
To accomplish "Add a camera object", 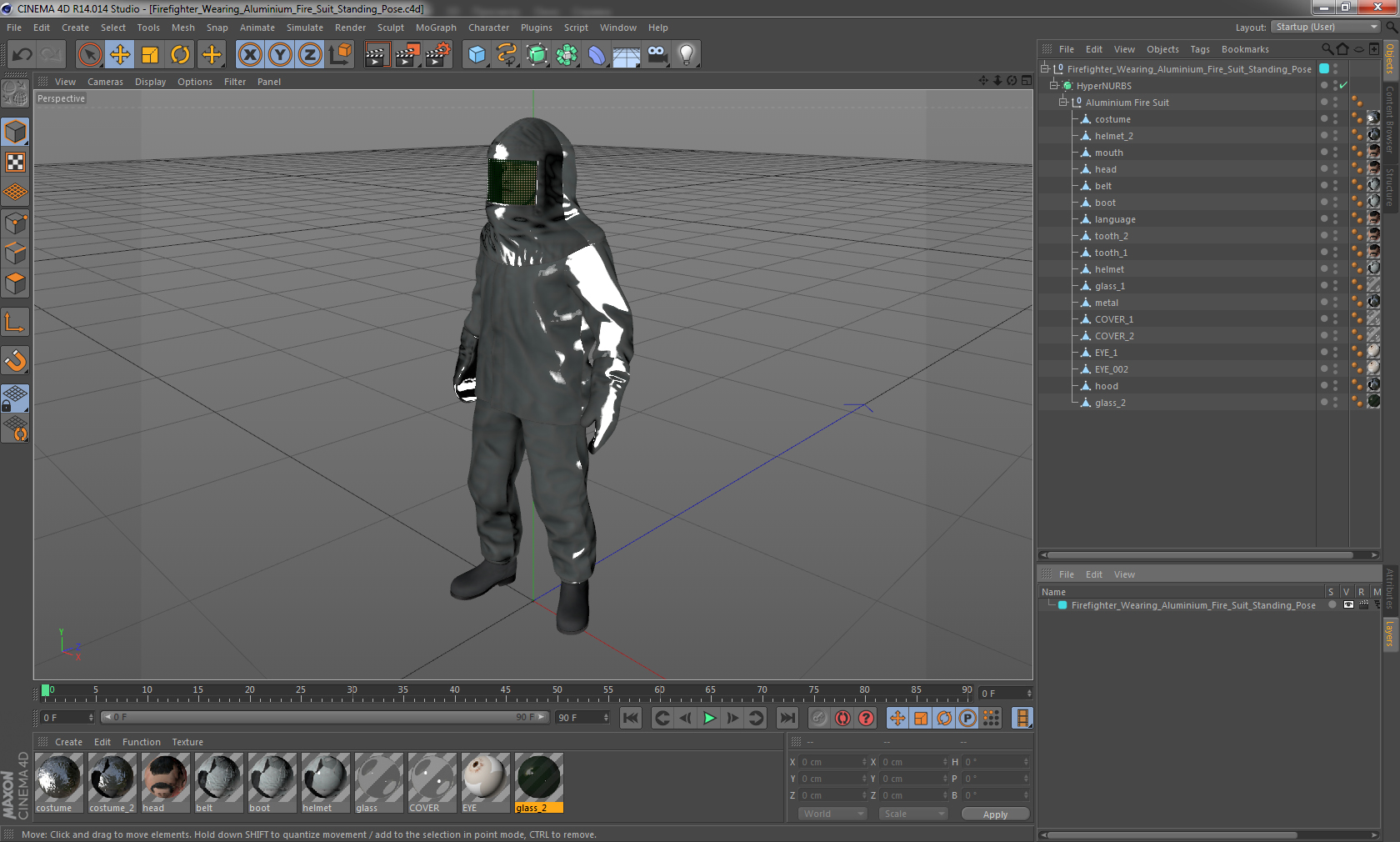I will pos(657,55).
